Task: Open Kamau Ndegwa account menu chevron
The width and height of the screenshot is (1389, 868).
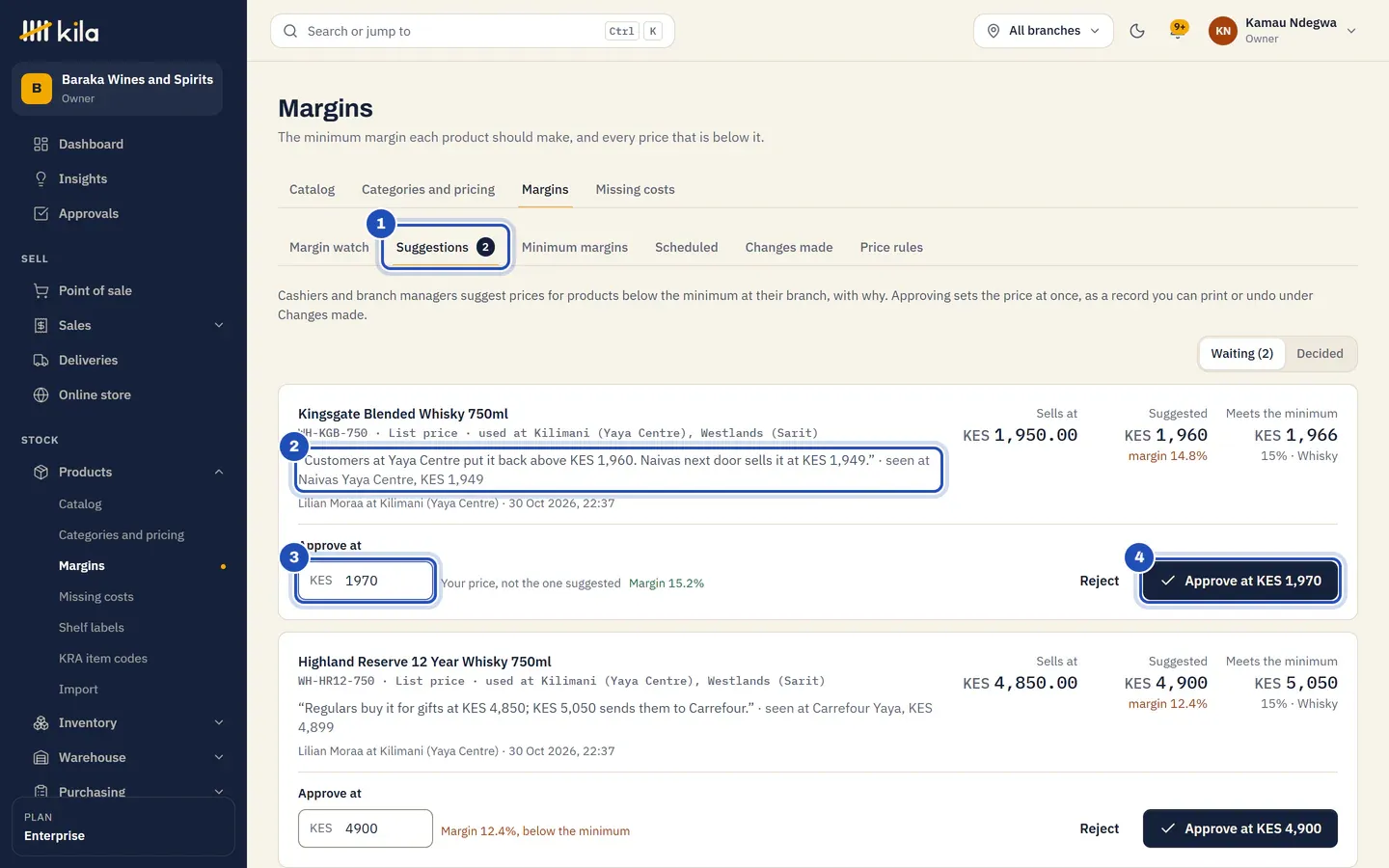Action: pyautogui.click(x=1351, y=31)
